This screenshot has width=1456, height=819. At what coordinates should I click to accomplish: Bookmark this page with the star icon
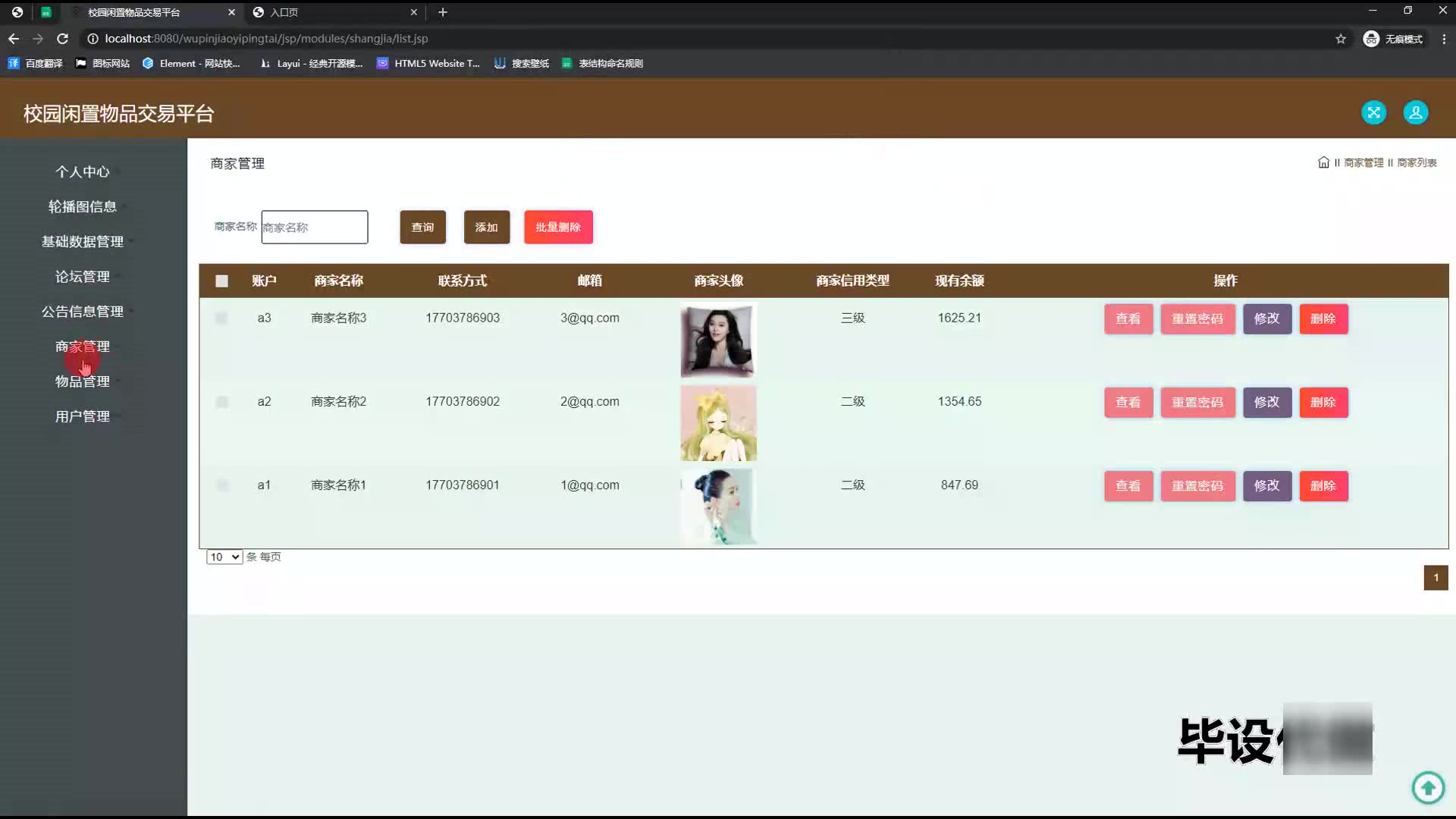[x=1341, y=39]
